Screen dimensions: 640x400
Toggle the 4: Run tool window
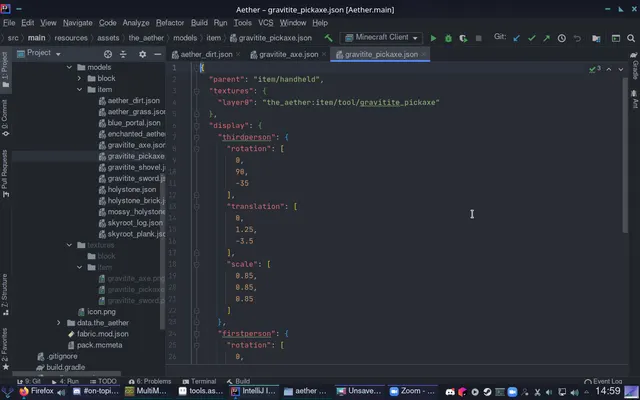65,381
